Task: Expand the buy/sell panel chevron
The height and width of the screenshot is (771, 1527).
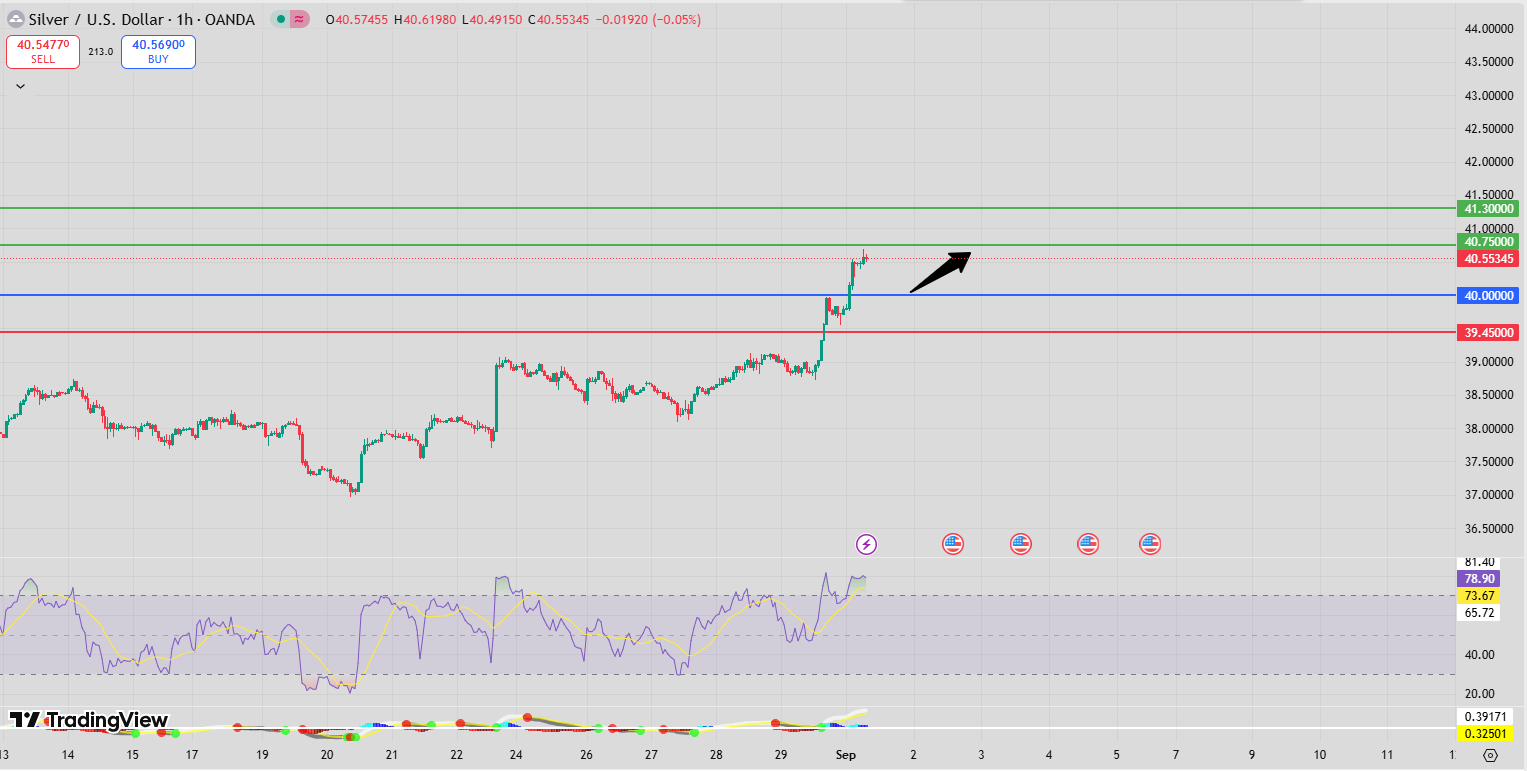Action: [19, 85]
